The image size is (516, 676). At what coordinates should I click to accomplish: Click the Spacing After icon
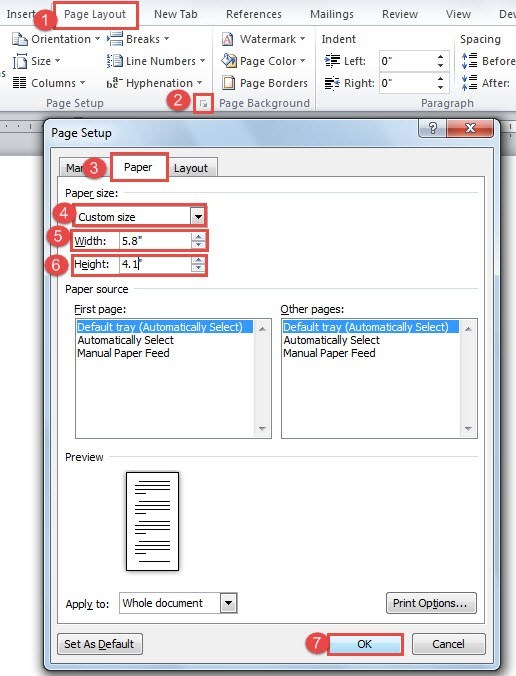pos(469,83)
